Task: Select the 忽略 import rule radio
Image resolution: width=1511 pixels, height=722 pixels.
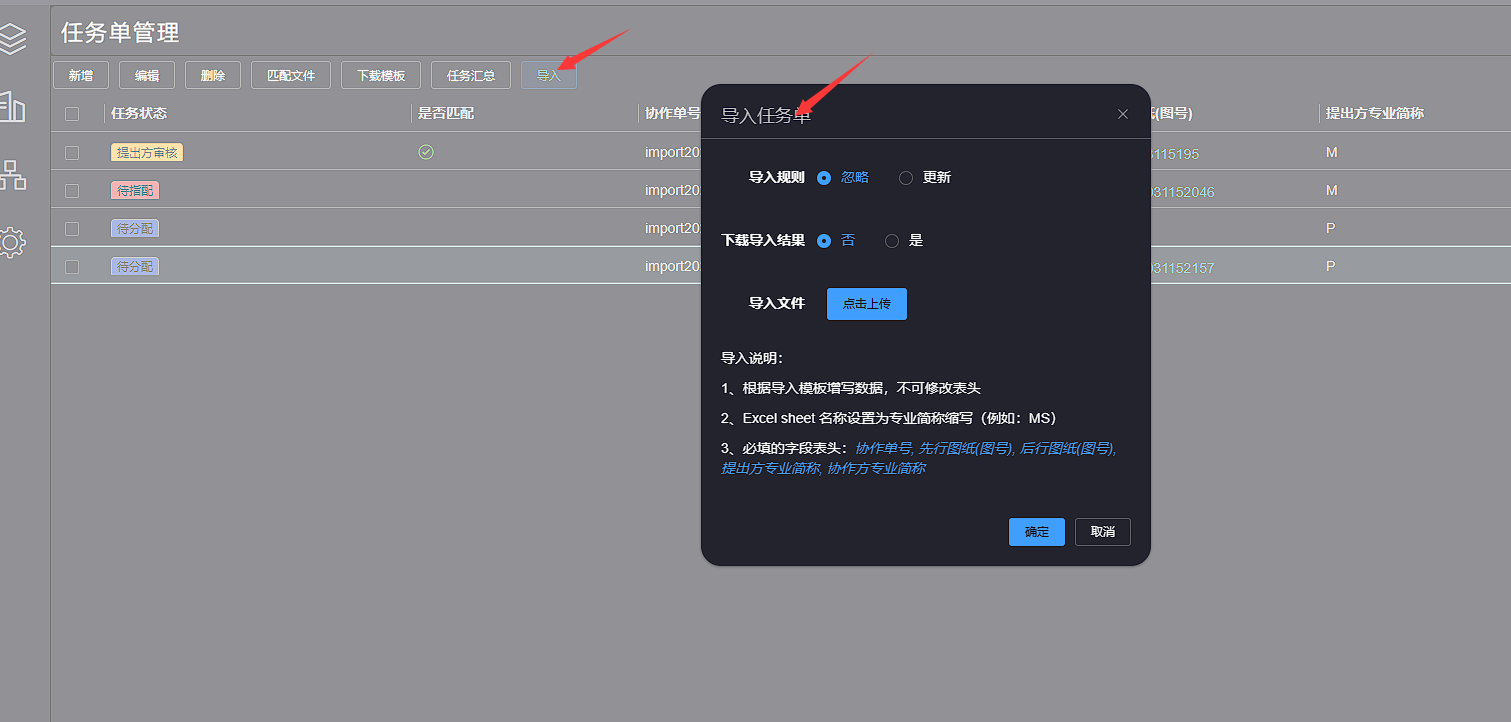Action: click(x=824, y=178)
